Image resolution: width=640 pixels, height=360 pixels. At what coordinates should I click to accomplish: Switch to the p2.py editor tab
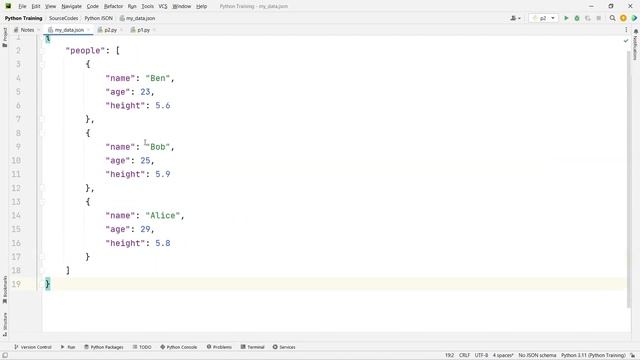click(110, 30)
